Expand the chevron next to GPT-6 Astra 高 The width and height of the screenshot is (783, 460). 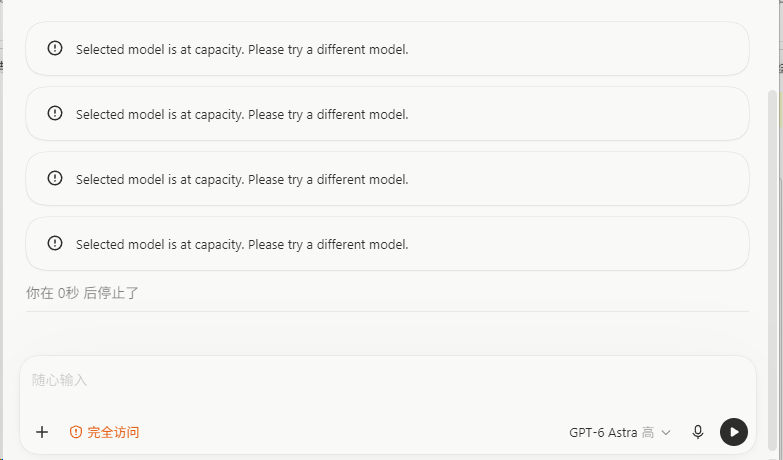click(666, 433)
